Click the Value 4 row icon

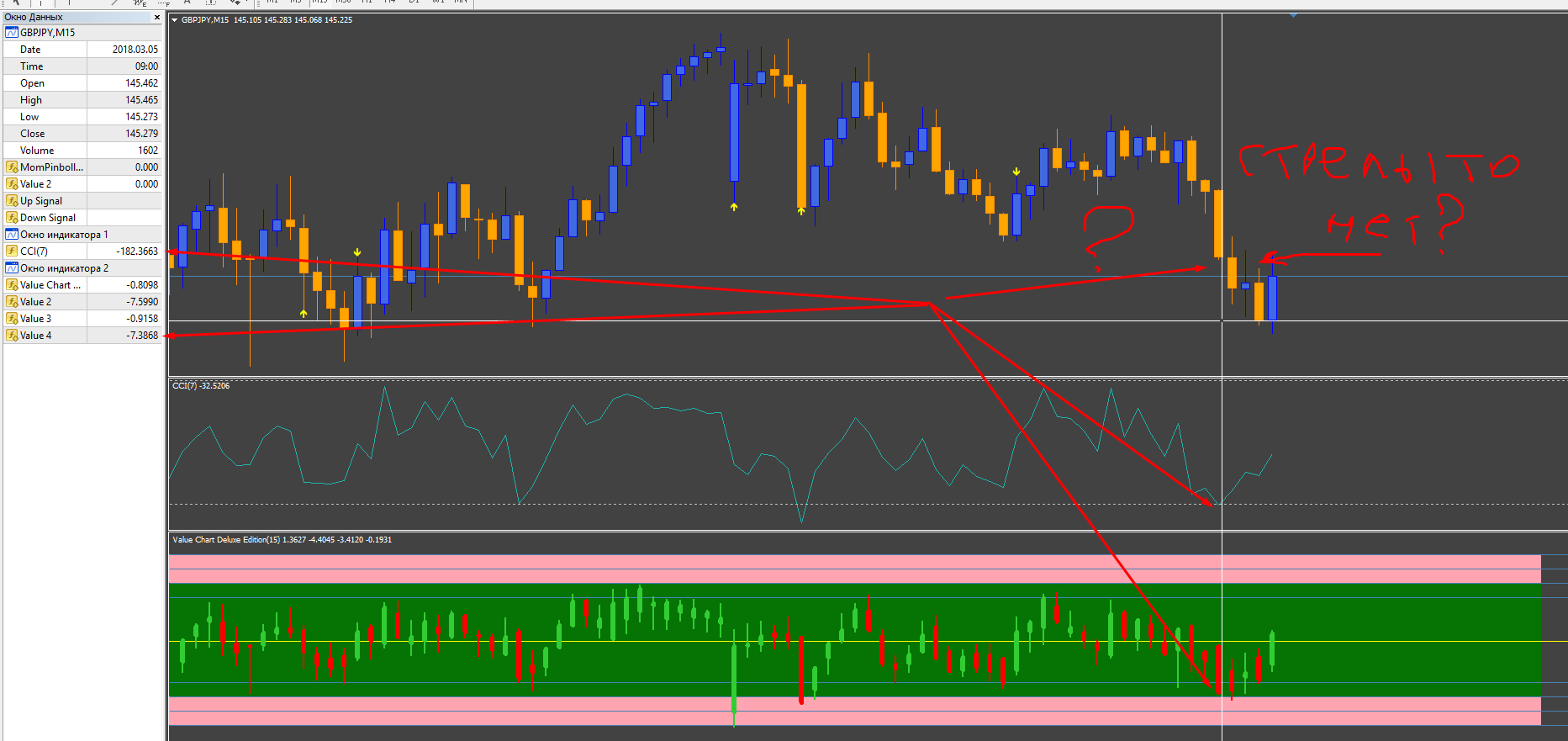point(12,336)
